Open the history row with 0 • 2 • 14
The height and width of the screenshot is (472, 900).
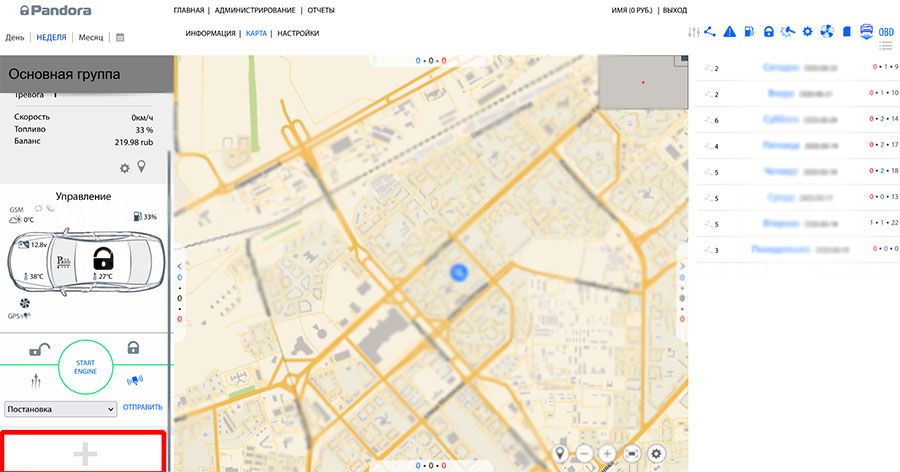pyautogui.click(x=798, y=119)
